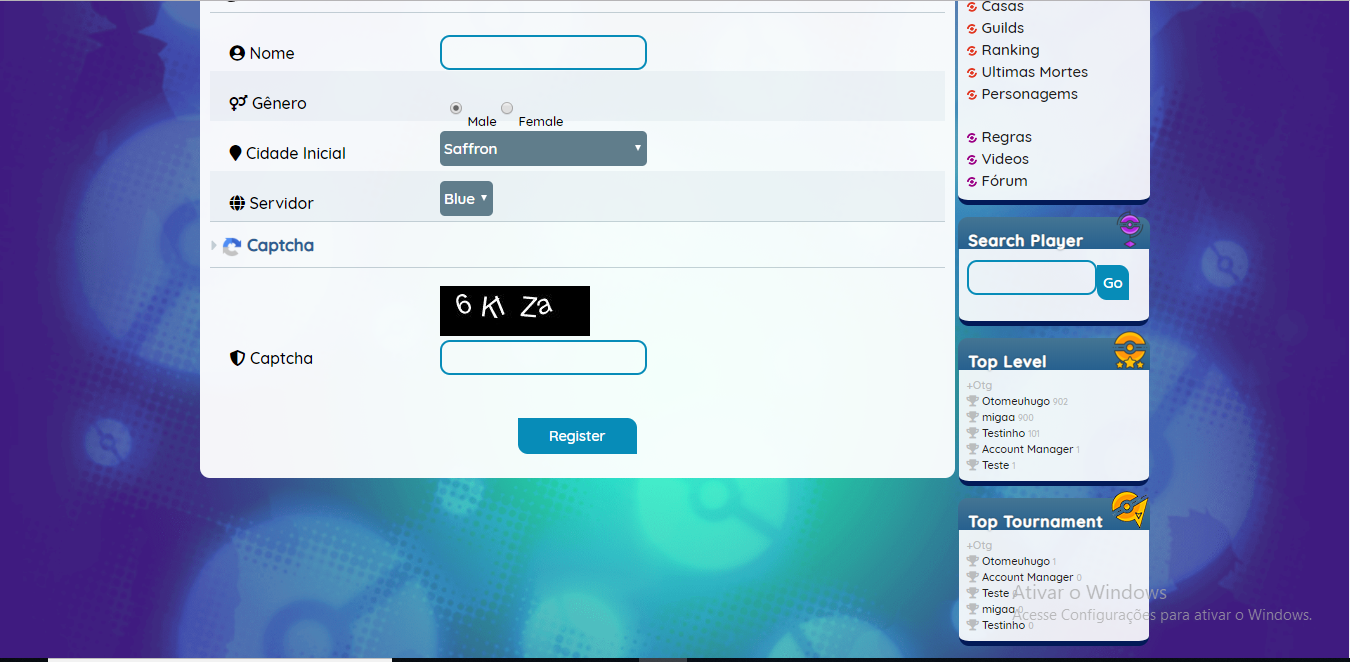Screen dimensions: 1350x662
Task: Click the Nome text input field
Action: click(x=543, y=53)
